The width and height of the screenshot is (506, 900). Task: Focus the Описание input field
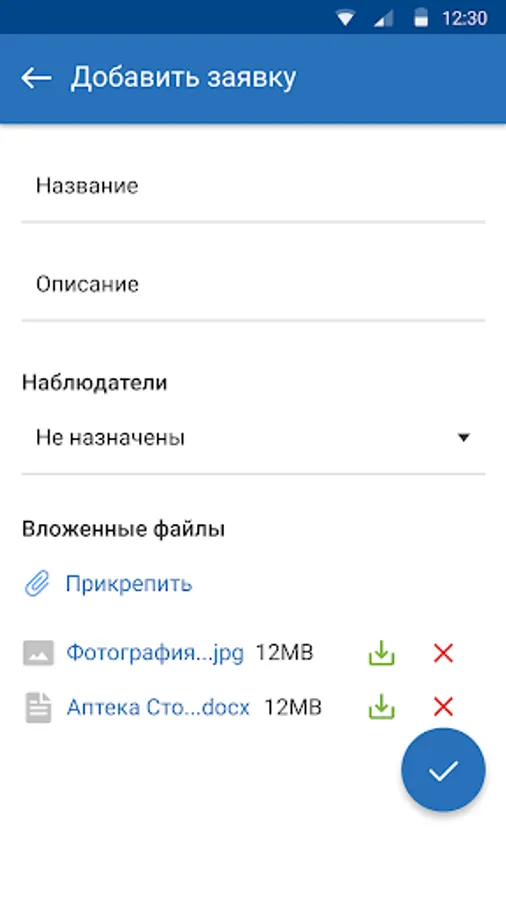pos(254,285)
